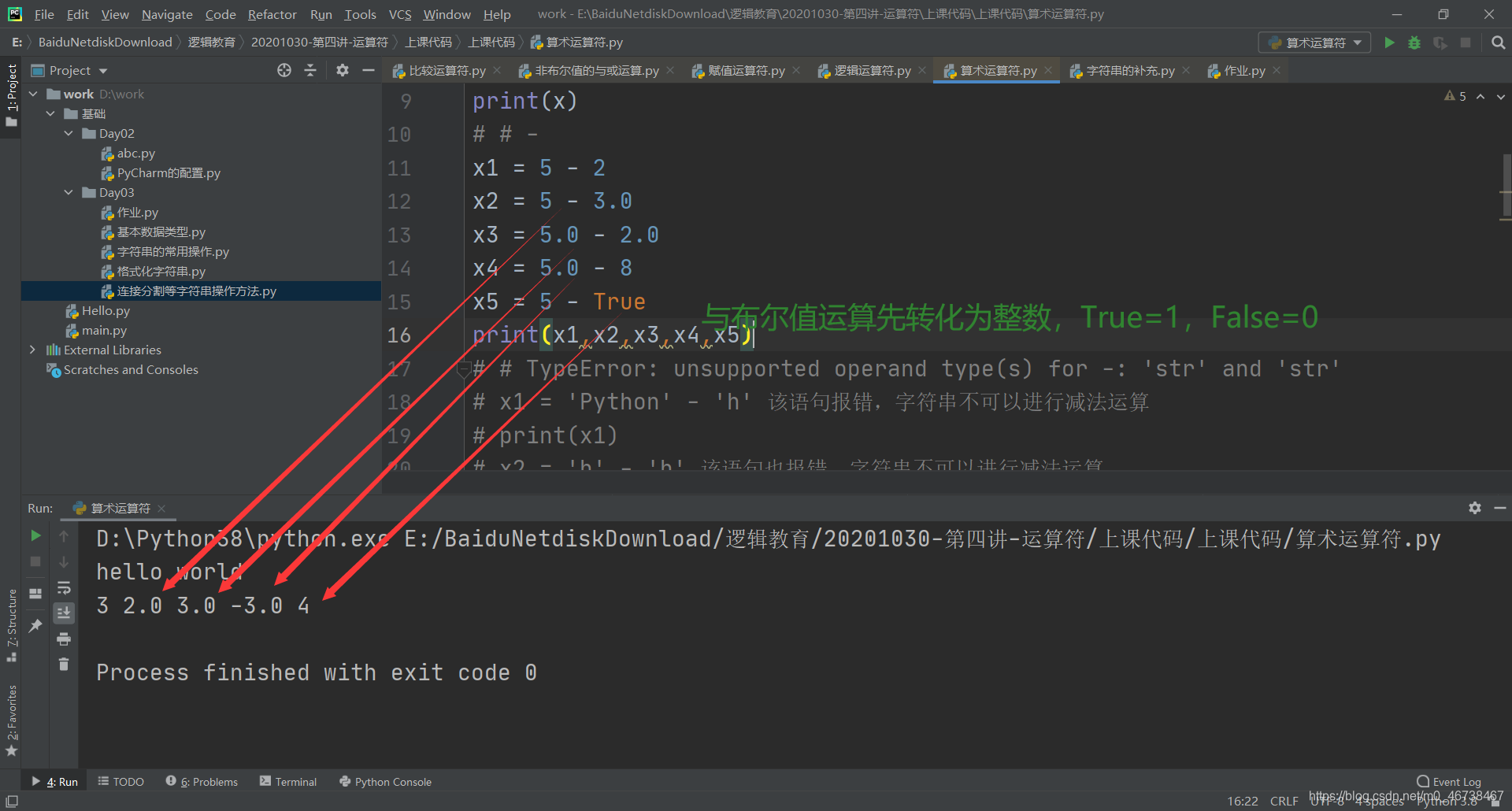The height and width of the screenshot is (811, 1512).
Task: Close the 赋值运算符.py tab
Action: click(x=796, y=70)
